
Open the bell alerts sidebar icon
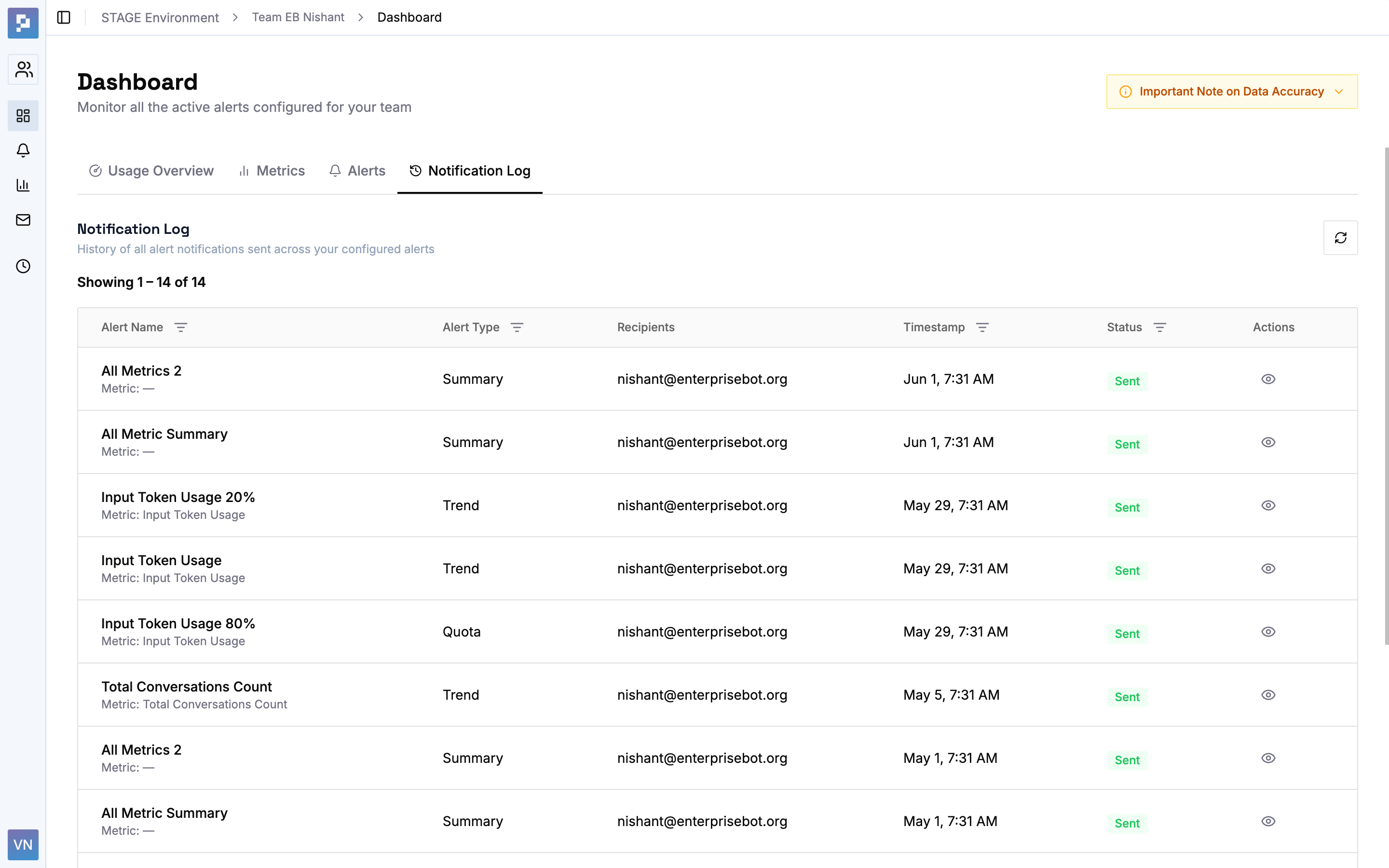[23, 150]
